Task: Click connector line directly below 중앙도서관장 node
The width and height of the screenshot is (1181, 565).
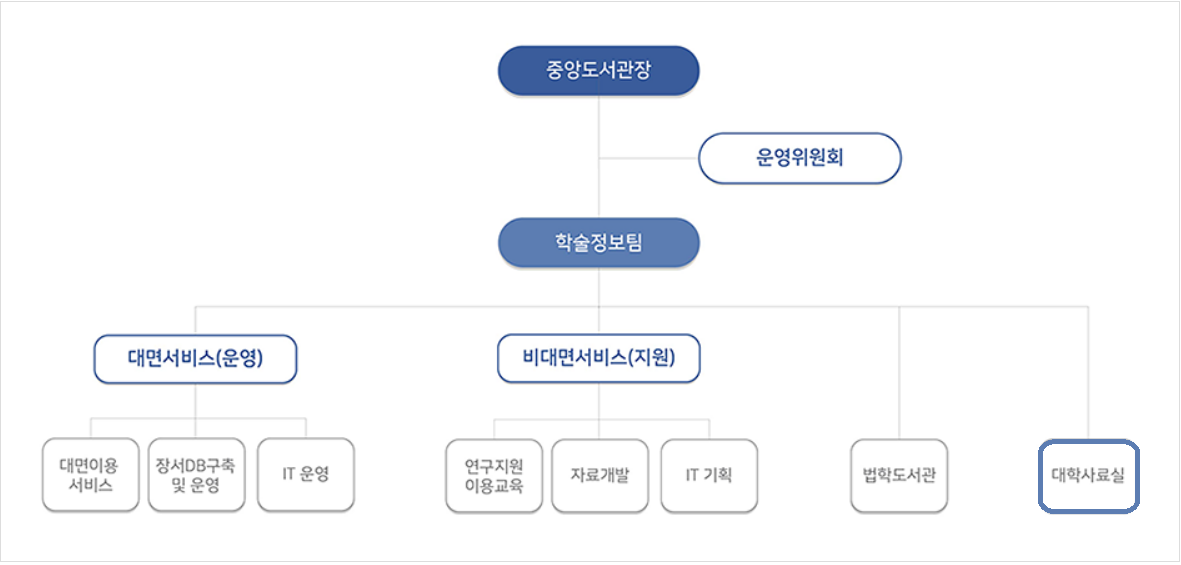Action: [599, 126]
